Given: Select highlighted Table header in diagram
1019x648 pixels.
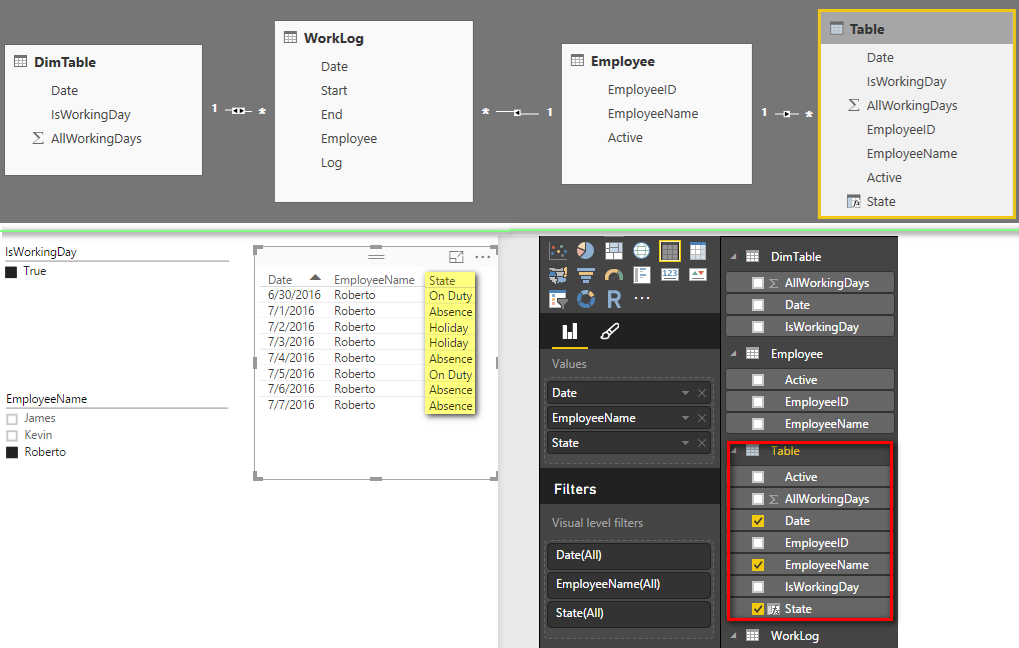Looking at the screenshot, I should coord(916,29).
